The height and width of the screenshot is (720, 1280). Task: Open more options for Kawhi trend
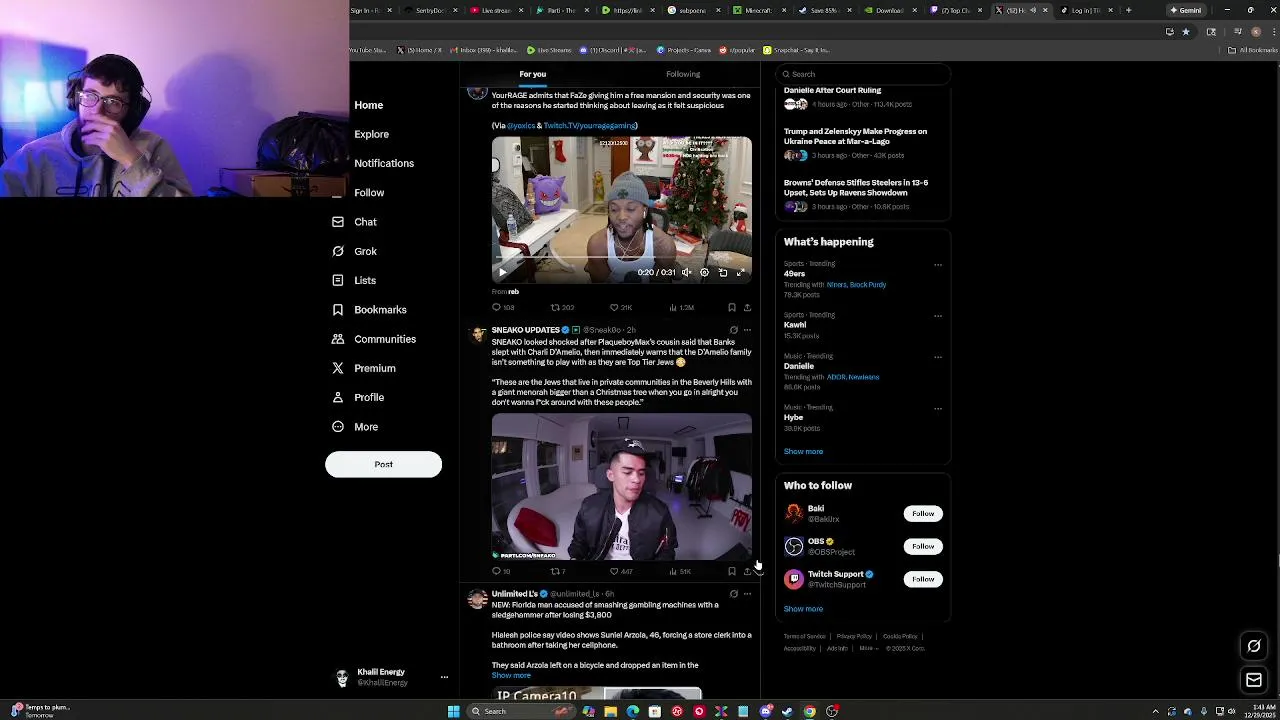[x=938, y=316]
